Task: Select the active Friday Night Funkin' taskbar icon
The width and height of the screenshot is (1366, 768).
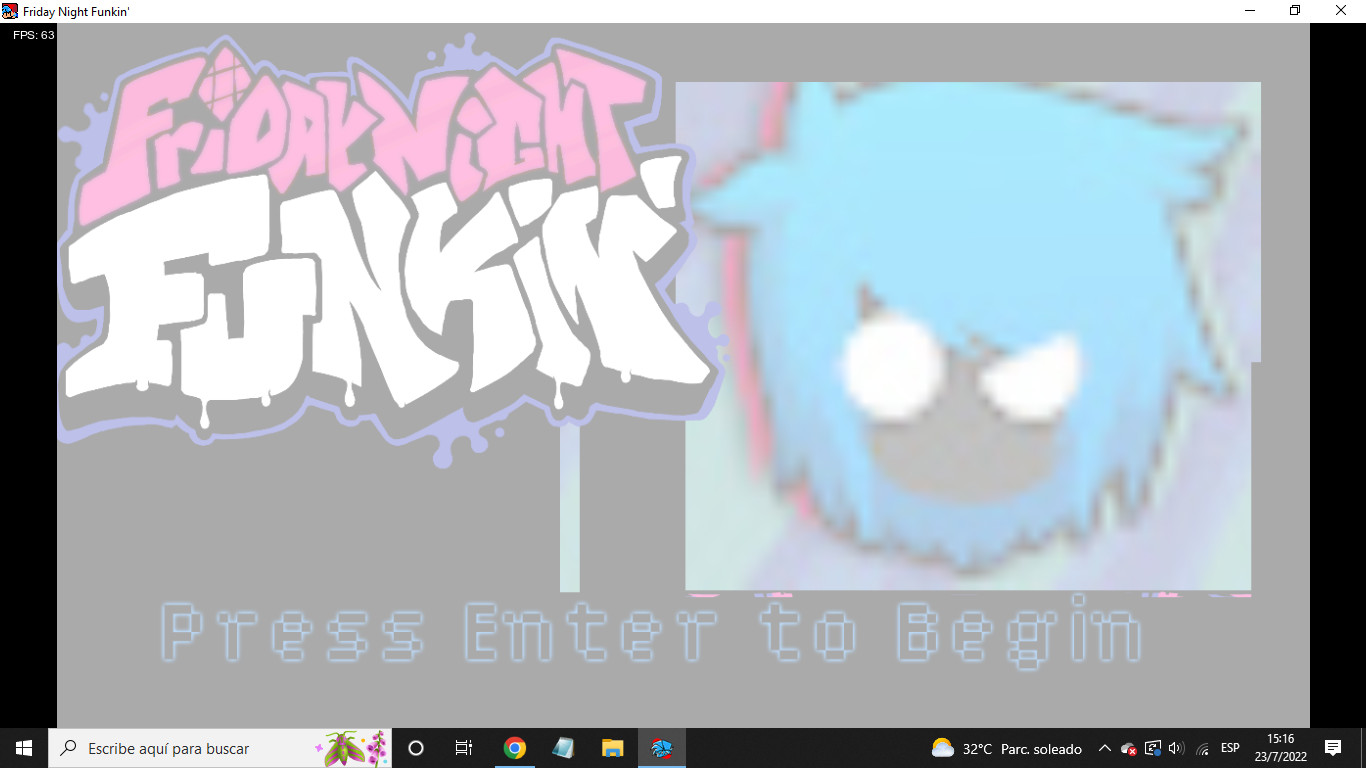Action: click(662, 748)
